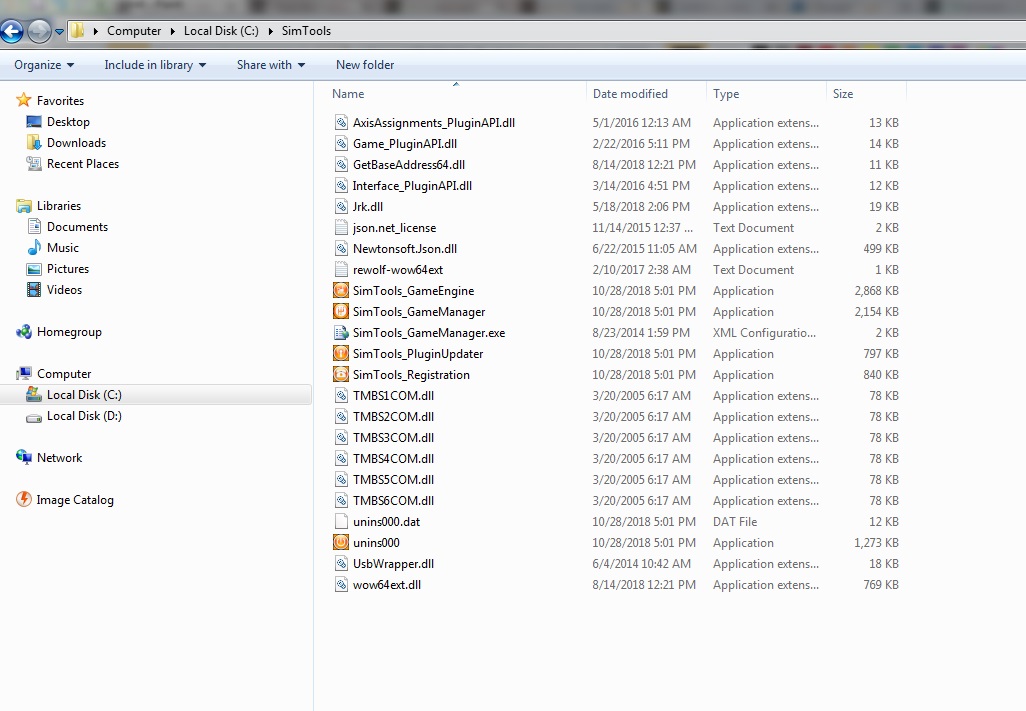Open the Videos library
Viewport: 1026px width, 711px height.
pyautogui.click(x=64, y=289)
